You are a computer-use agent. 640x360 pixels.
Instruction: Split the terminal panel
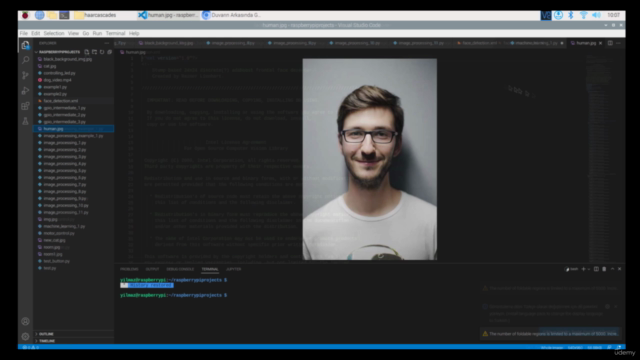(x=596, y=269)
